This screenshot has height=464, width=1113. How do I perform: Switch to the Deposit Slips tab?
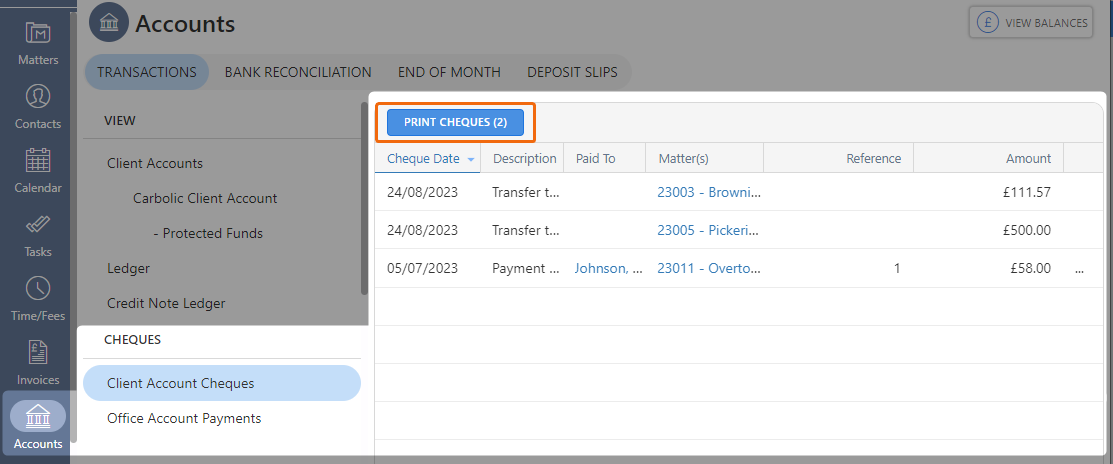click(x=572, y=72)
